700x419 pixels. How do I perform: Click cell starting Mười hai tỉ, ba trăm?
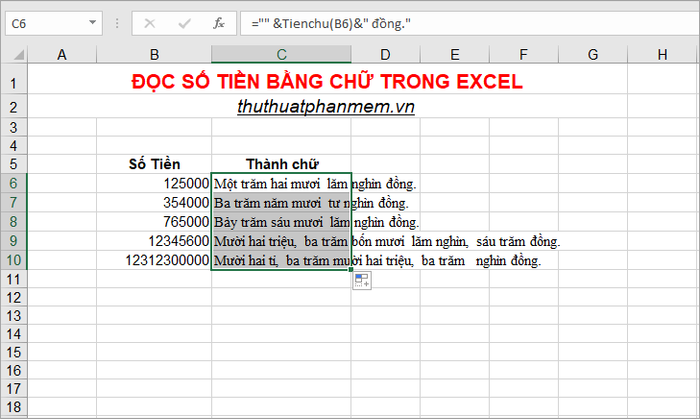tap(281, 260)
